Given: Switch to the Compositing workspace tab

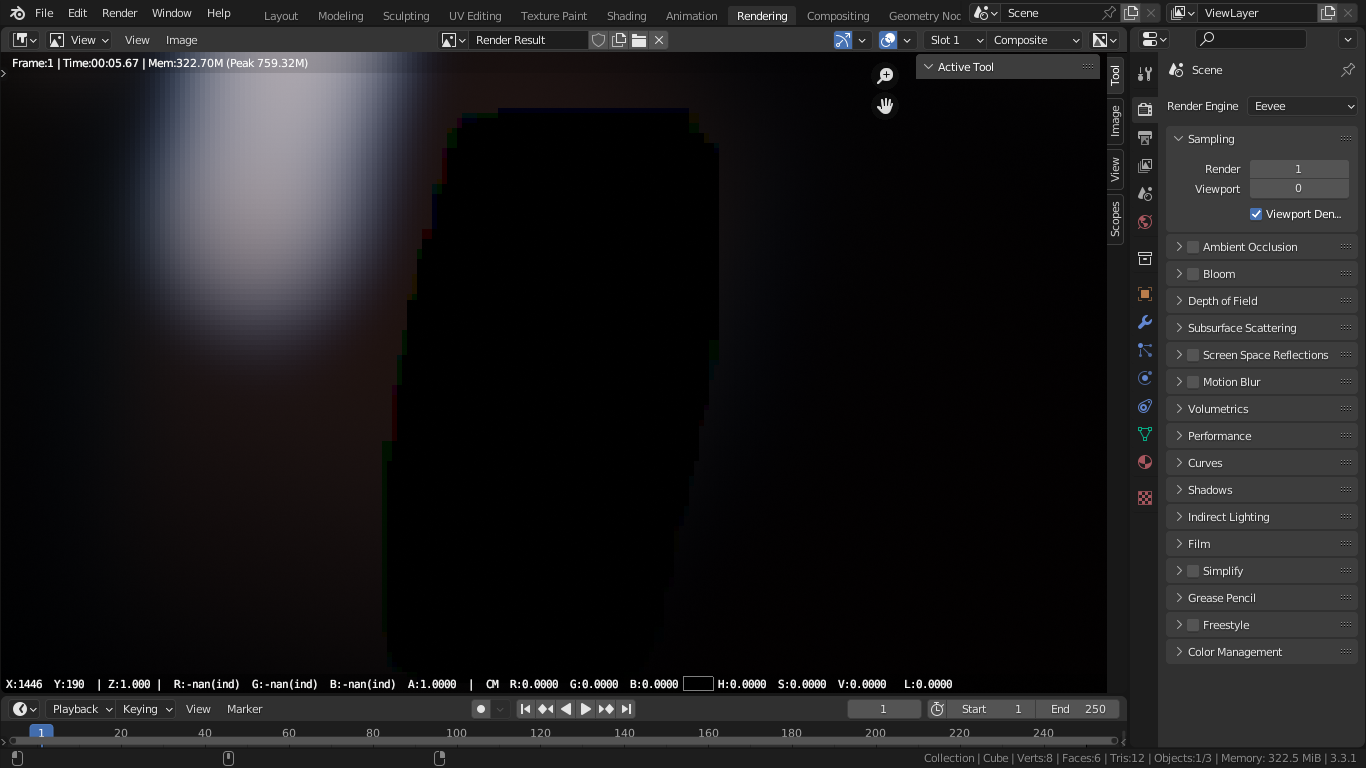Looking at the screenshot, I should click(837, 15).
